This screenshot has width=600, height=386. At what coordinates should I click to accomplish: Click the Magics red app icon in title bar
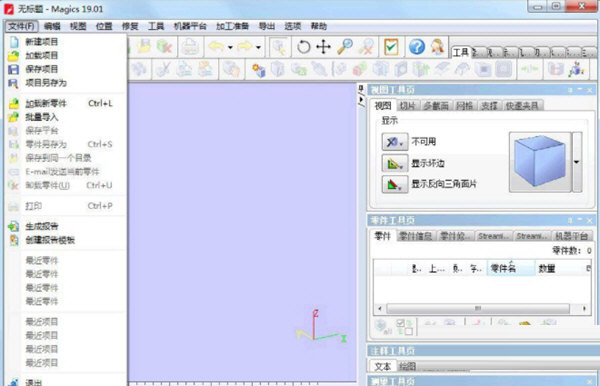click(9, 9)
